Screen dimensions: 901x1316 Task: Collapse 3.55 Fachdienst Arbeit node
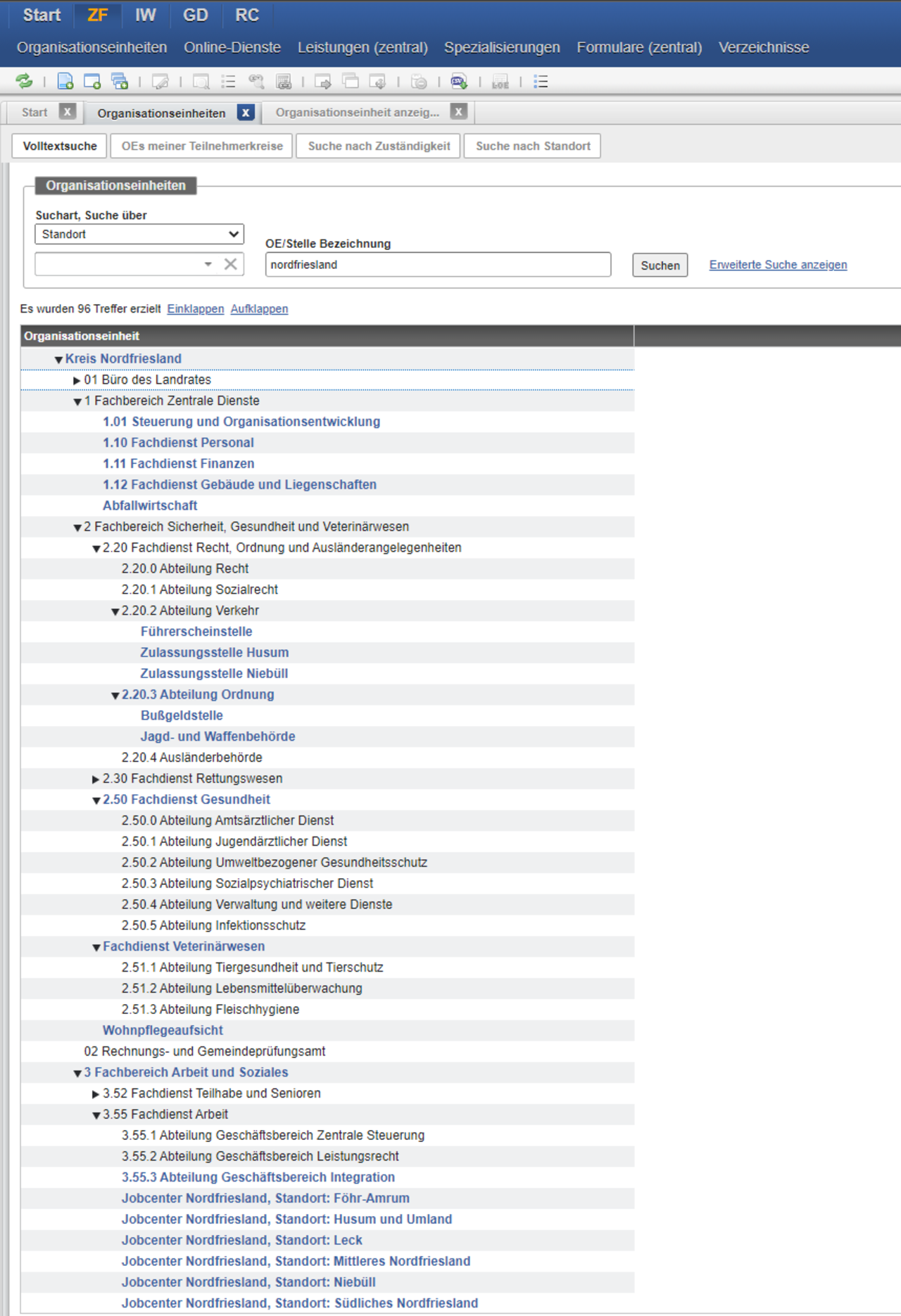click(x=96, y=1115)
